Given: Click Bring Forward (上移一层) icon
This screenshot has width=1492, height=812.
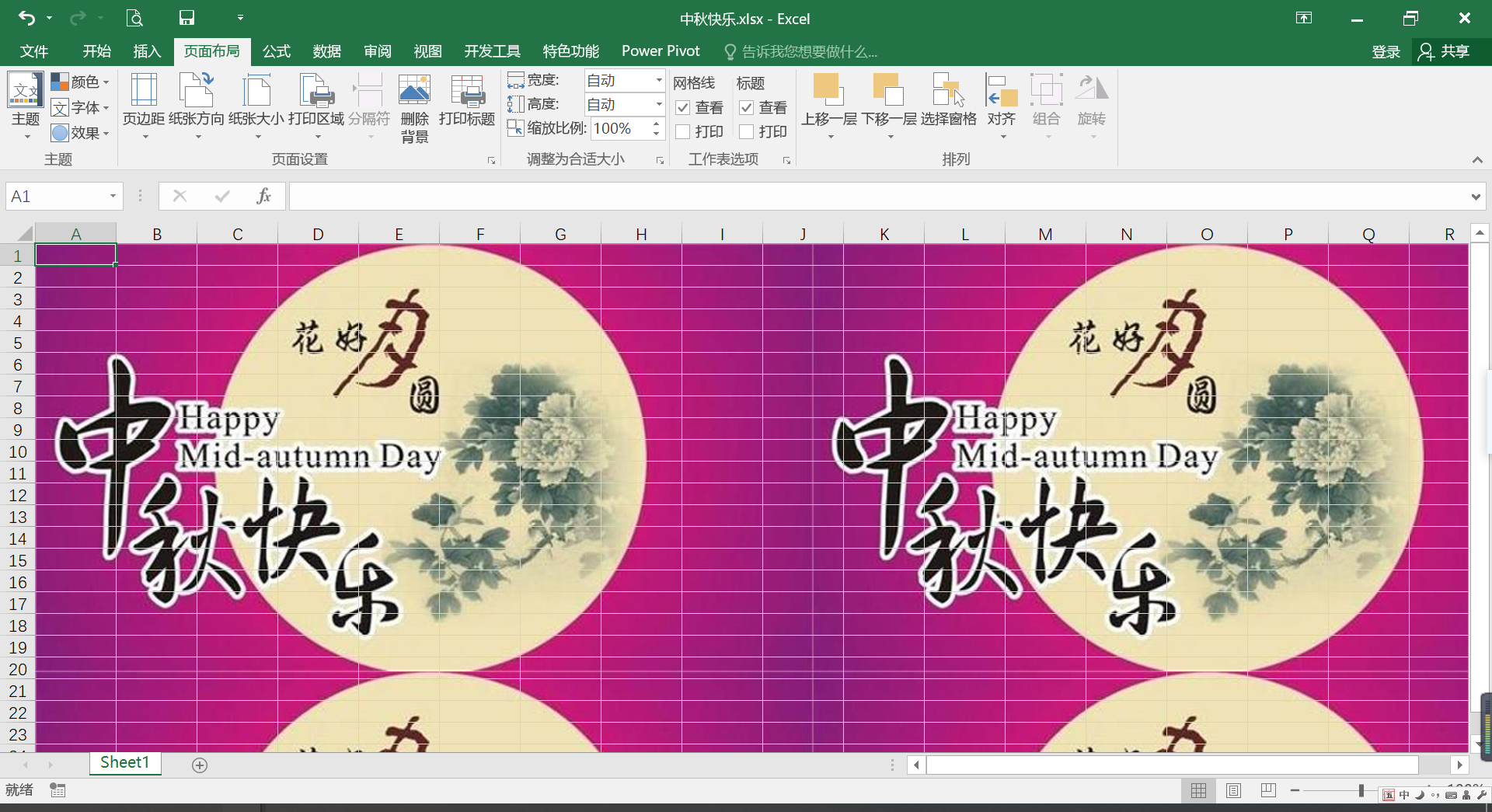Looking at the screenshot, I should pyautogui.click(x=828, y=90).
